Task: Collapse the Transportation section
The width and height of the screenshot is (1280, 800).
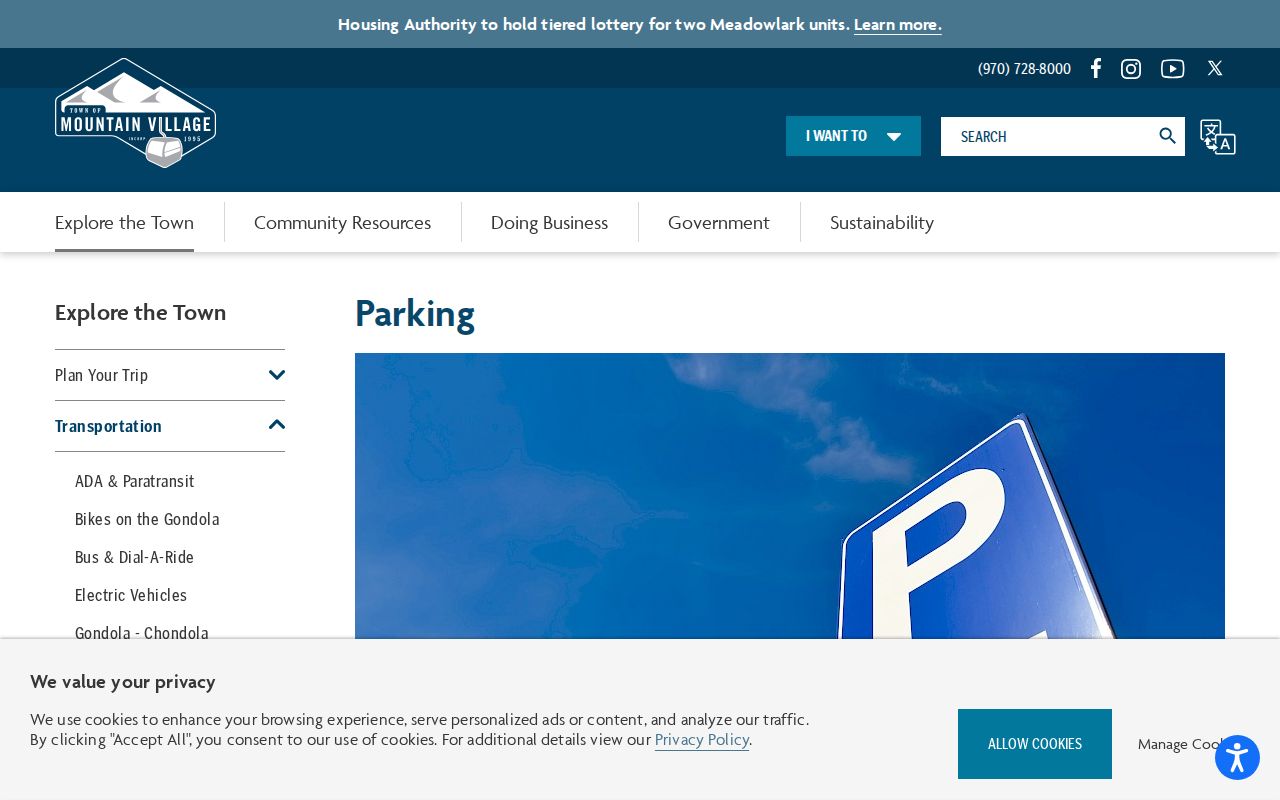Action: pyautogui.click(x=277, y=425)
